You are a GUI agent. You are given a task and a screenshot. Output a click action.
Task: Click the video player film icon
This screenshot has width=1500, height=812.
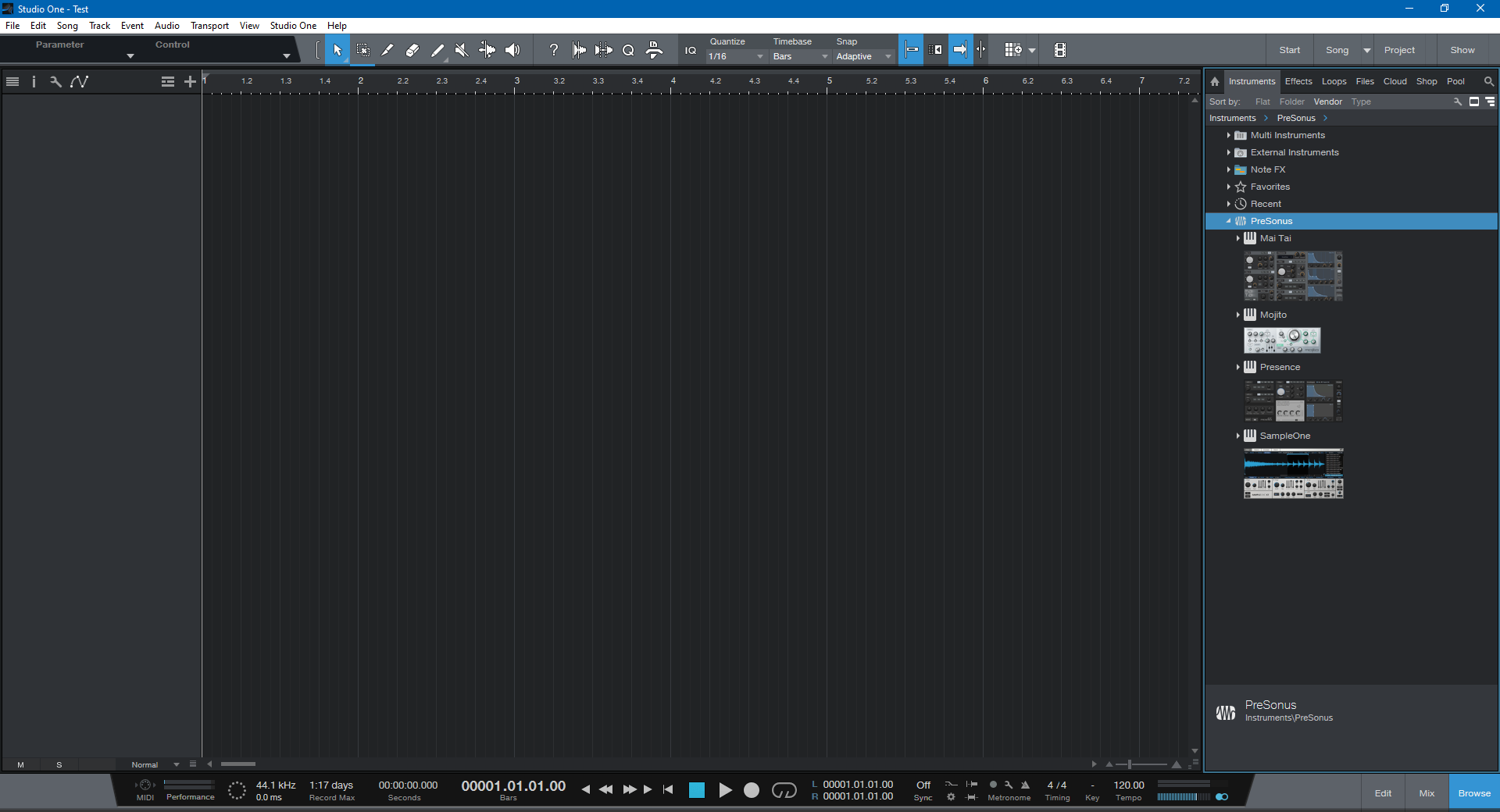point(1060,50)
